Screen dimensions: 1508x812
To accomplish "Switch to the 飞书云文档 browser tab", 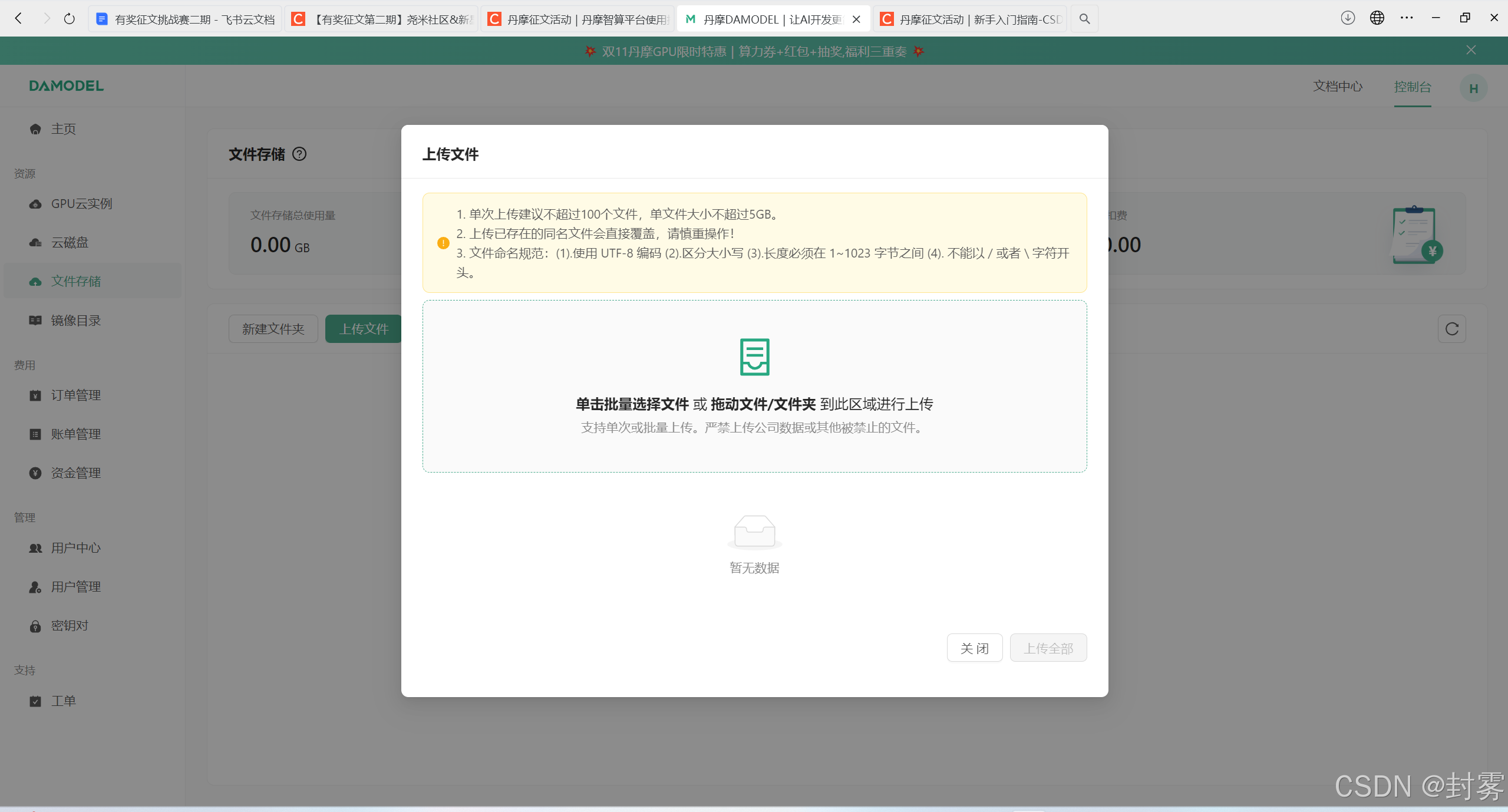I will (x=186, y=19).
